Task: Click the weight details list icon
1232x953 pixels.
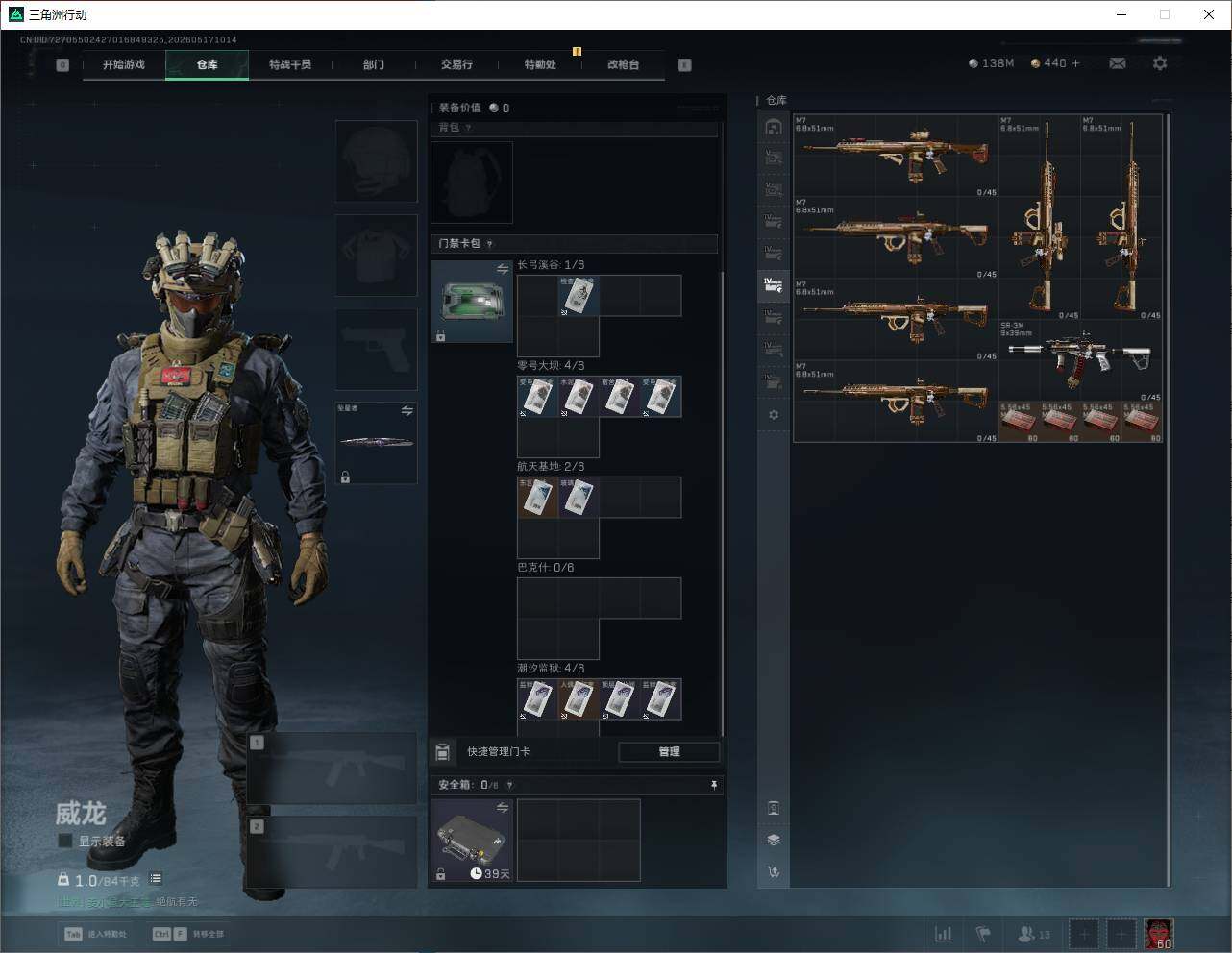Action: [x=156, y=879]
